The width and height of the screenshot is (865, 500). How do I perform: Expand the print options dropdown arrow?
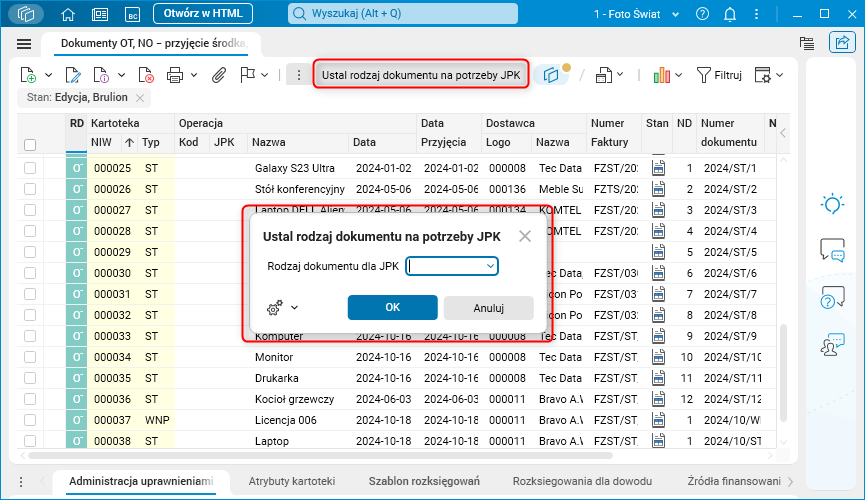pos(194,75)
